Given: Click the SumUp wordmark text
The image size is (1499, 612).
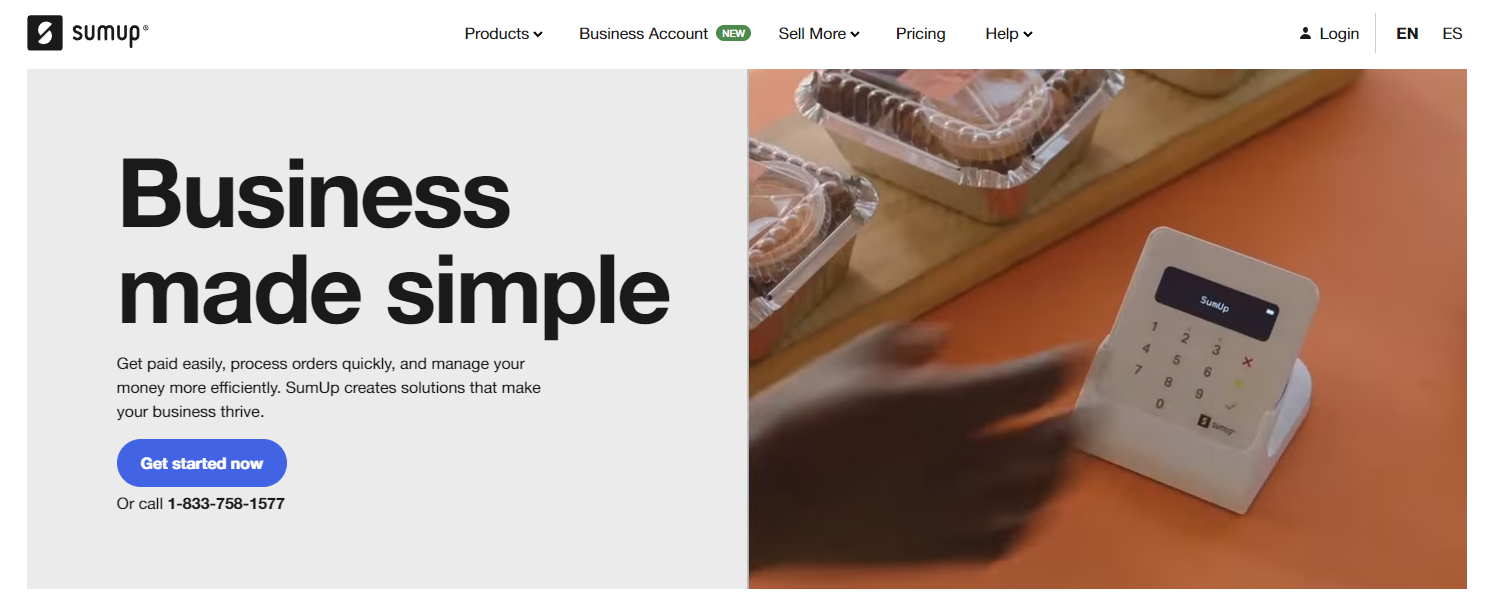Looking at the screenshot, I should pos(110,34).
